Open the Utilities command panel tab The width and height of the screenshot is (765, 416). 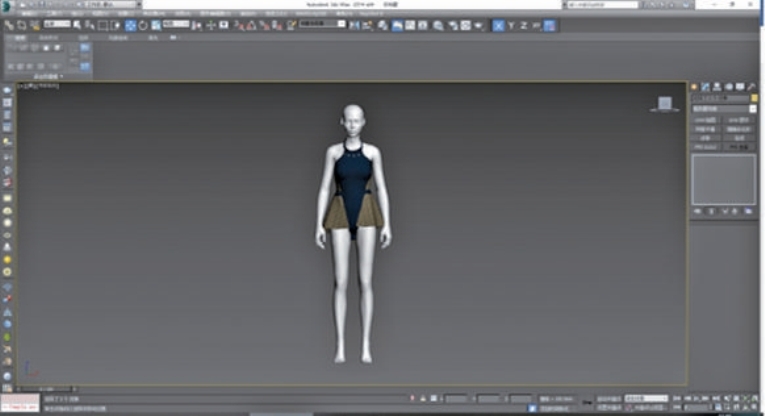tap(751, 87)
